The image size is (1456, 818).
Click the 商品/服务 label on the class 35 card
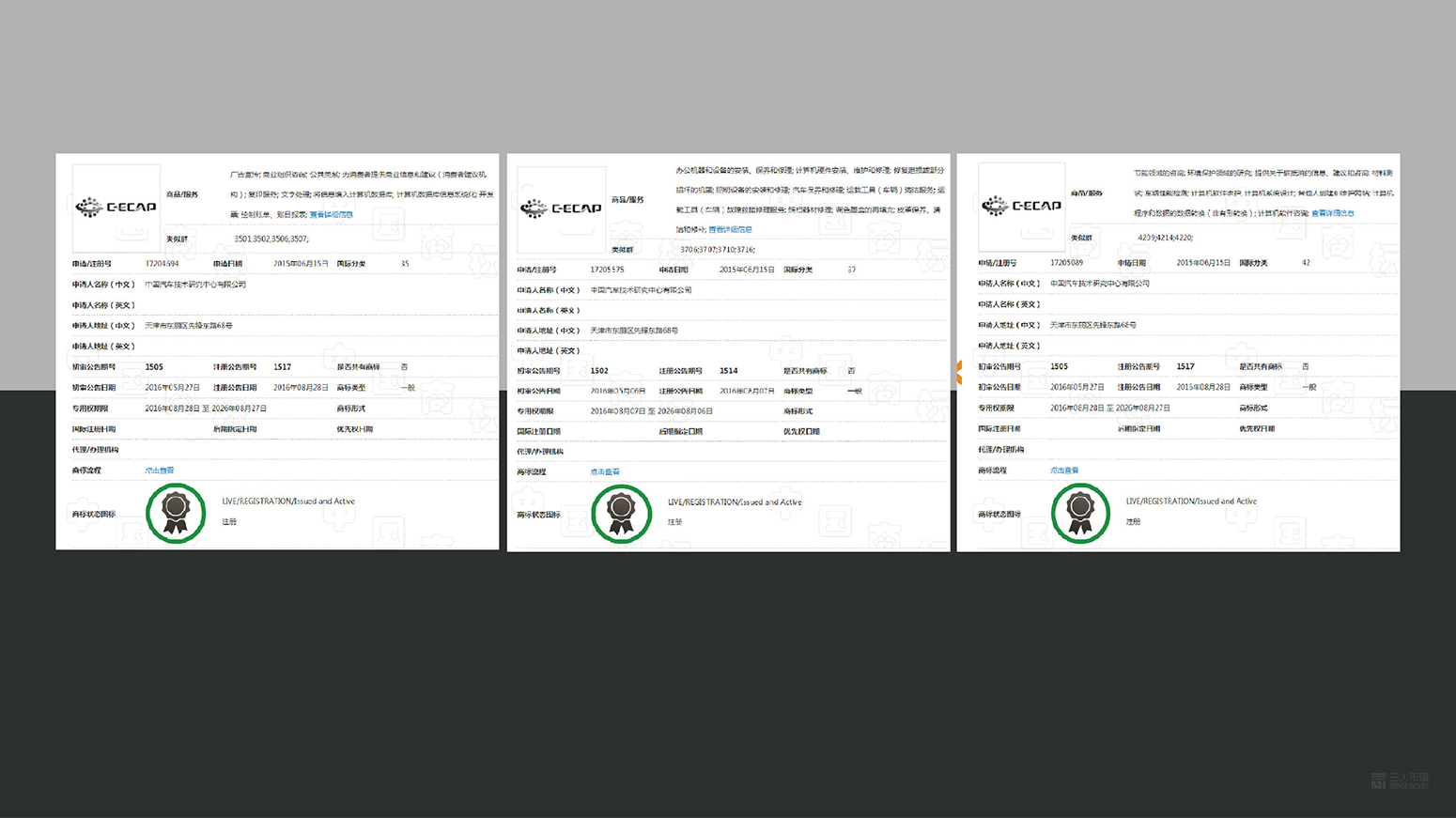(182, 194)
